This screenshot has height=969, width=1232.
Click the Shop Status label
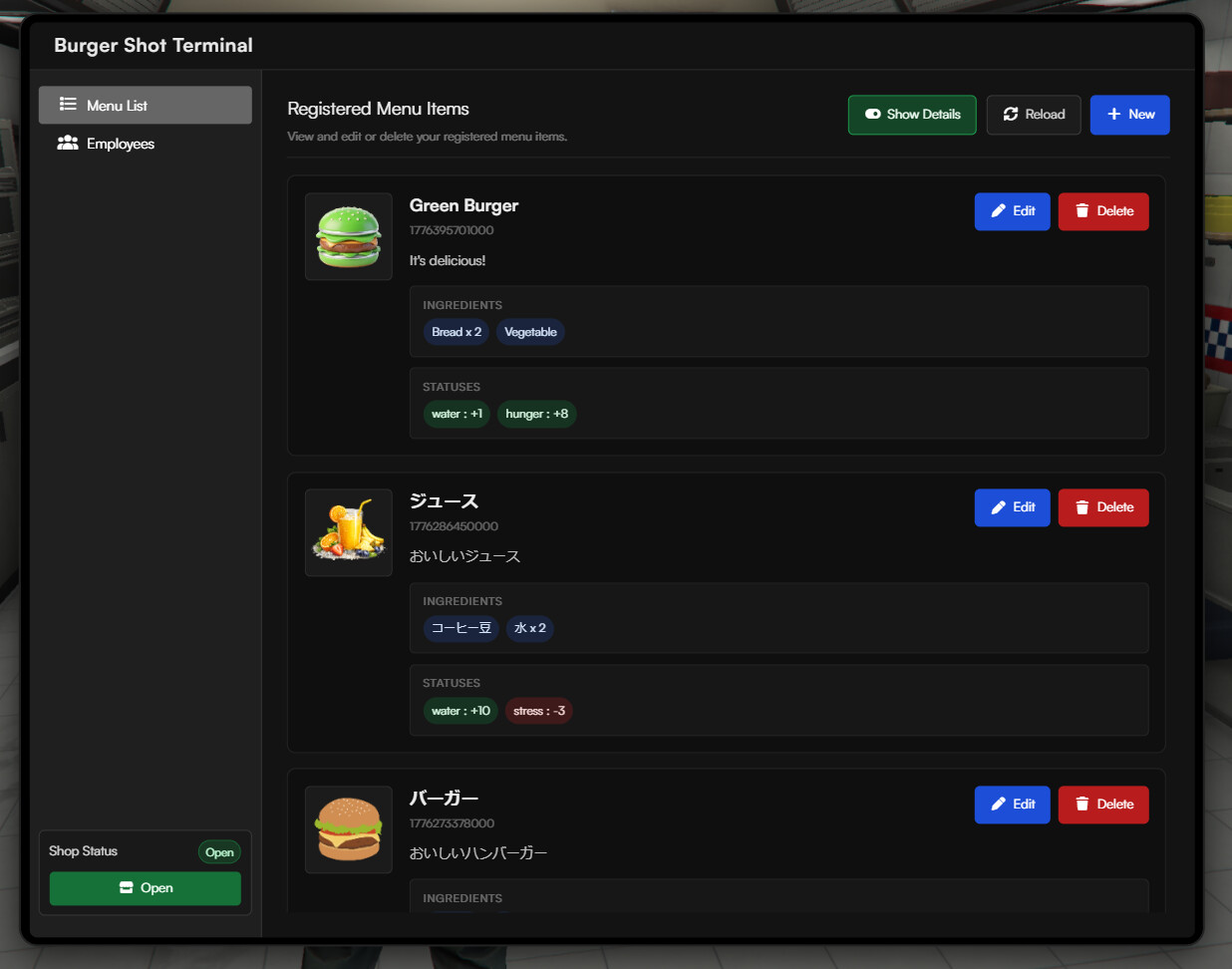pos(83,851)
